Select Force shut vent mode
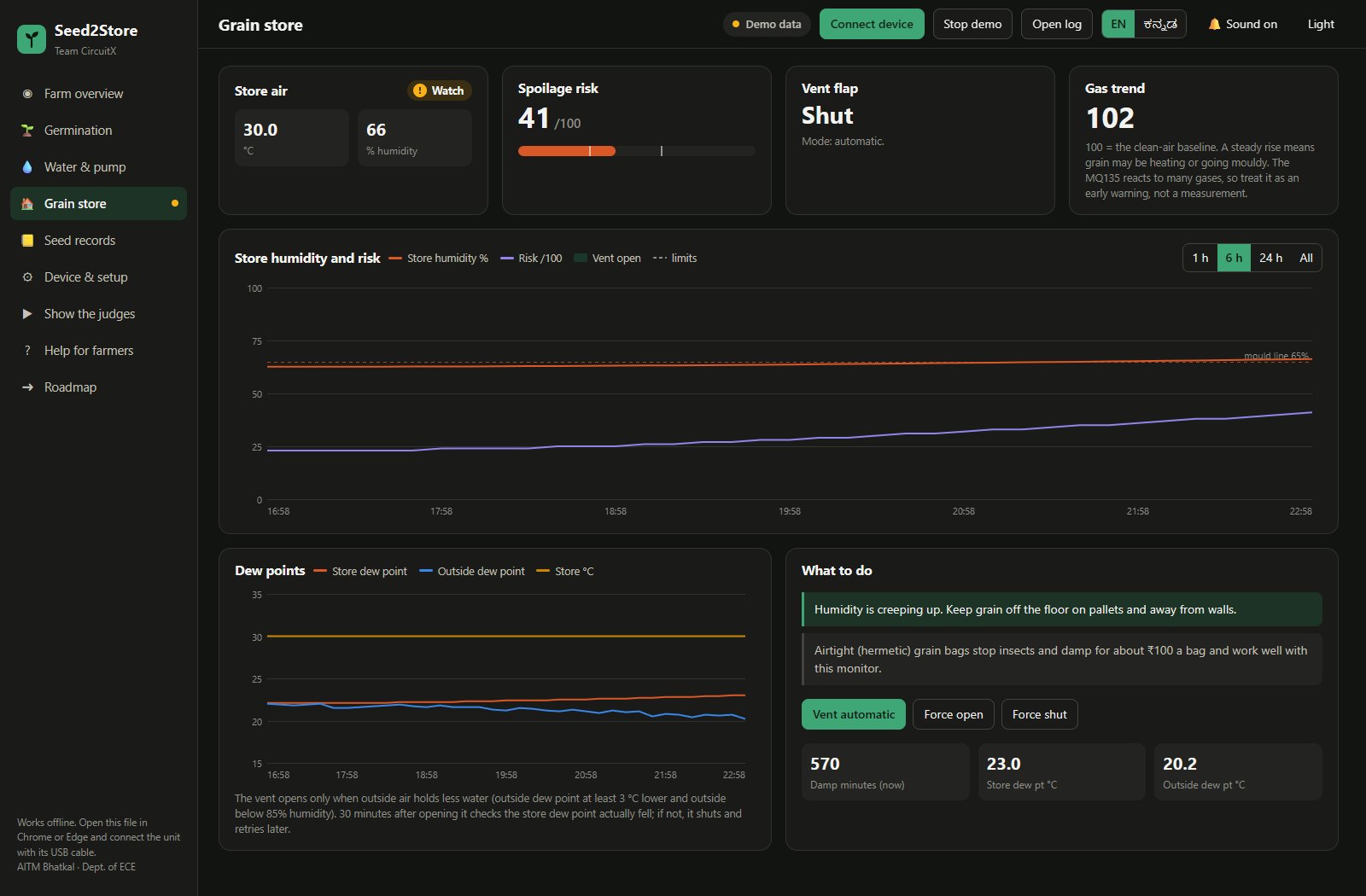The height and width of the screenshot is (896, 1366). coord(1040,714)
